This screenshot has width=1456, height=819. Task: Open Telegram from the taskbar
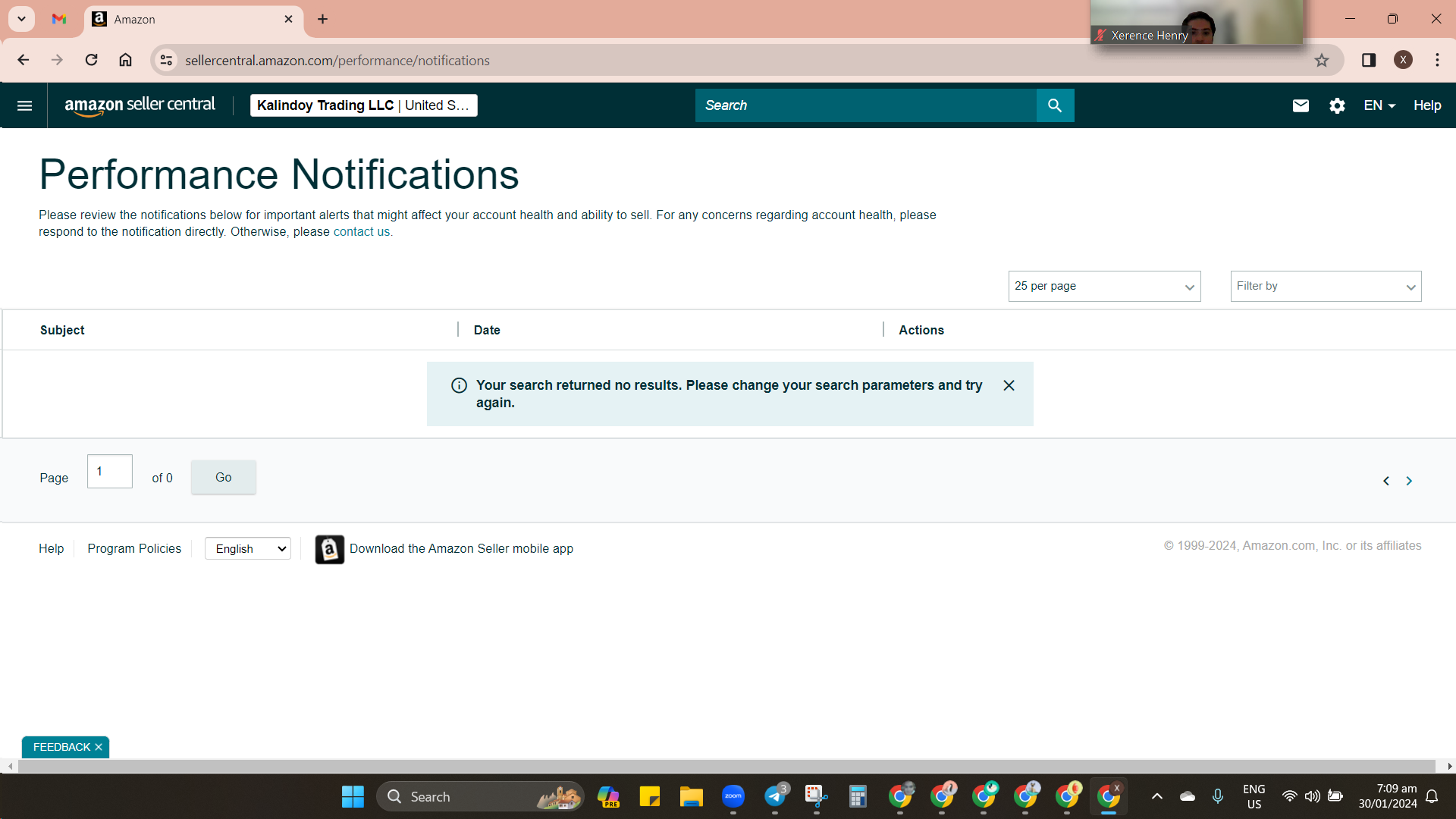(775, 796)
